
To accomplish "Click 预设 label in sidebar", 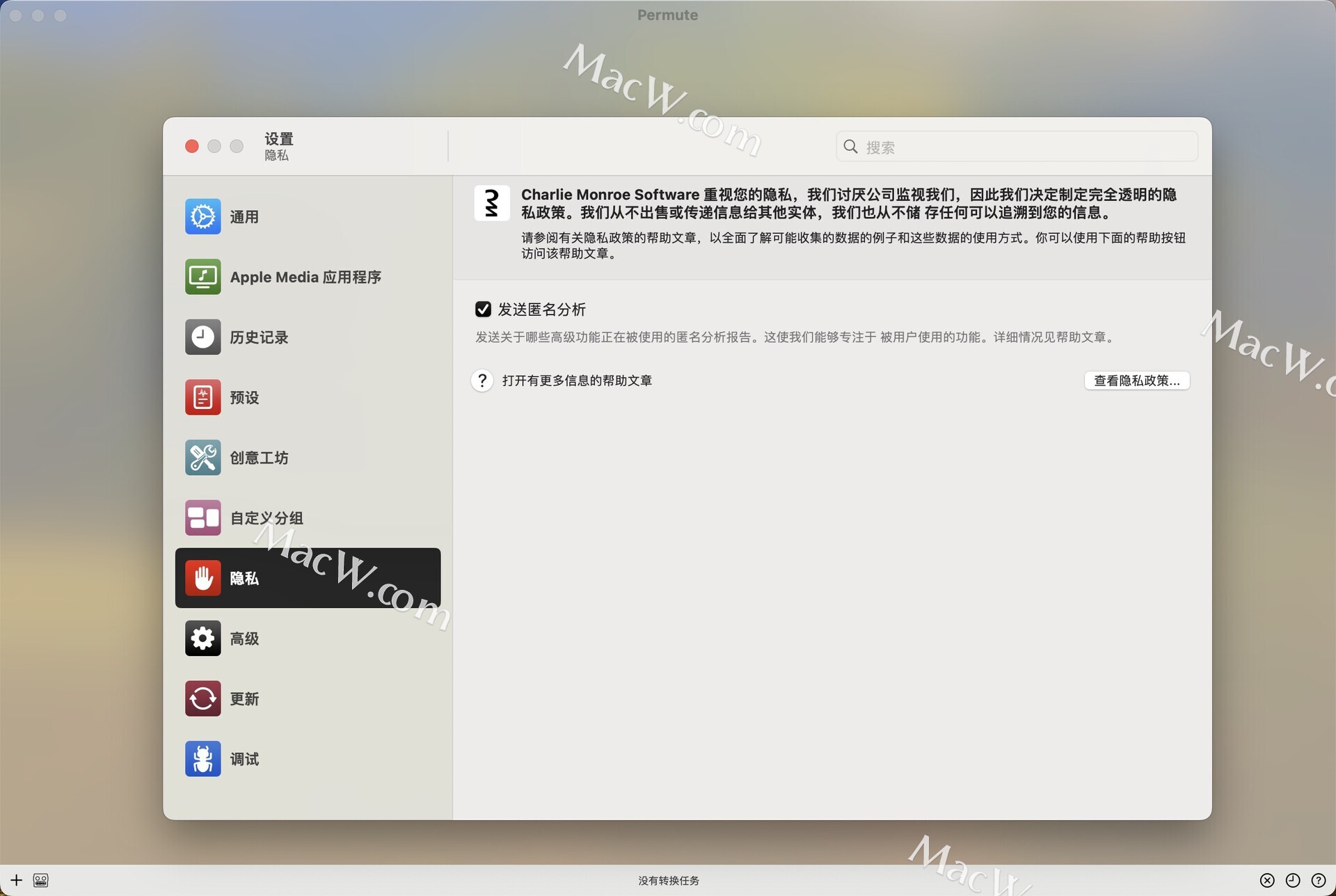I will 244,398.
